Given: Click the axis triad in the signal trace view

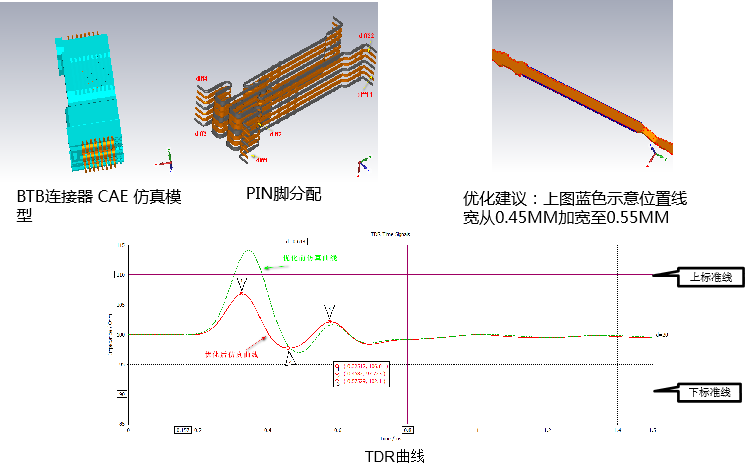Looking at the screenshot, I should pos(657,152).
